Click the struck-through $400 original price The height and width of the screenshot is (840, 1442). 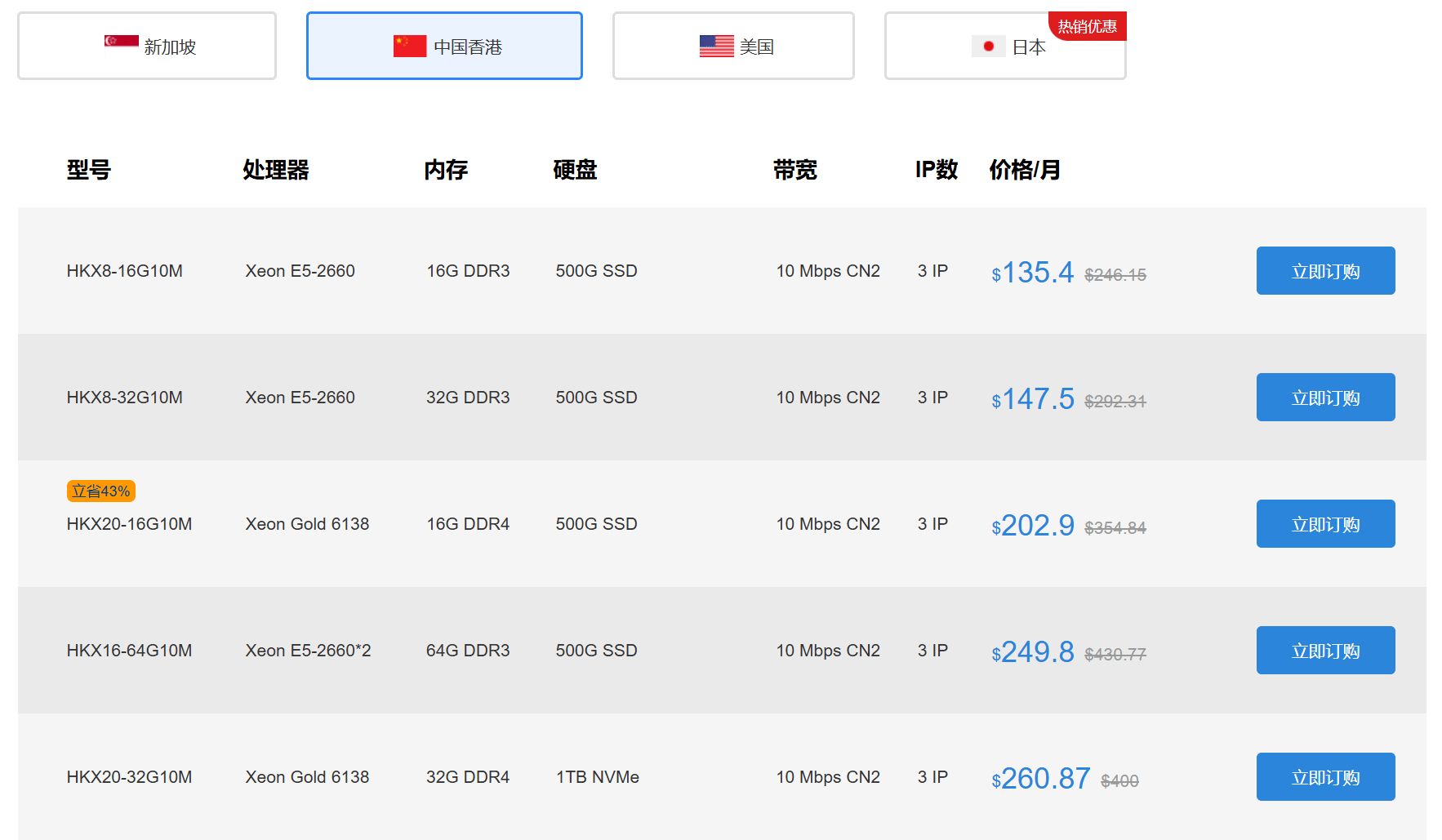(1119, 781)
